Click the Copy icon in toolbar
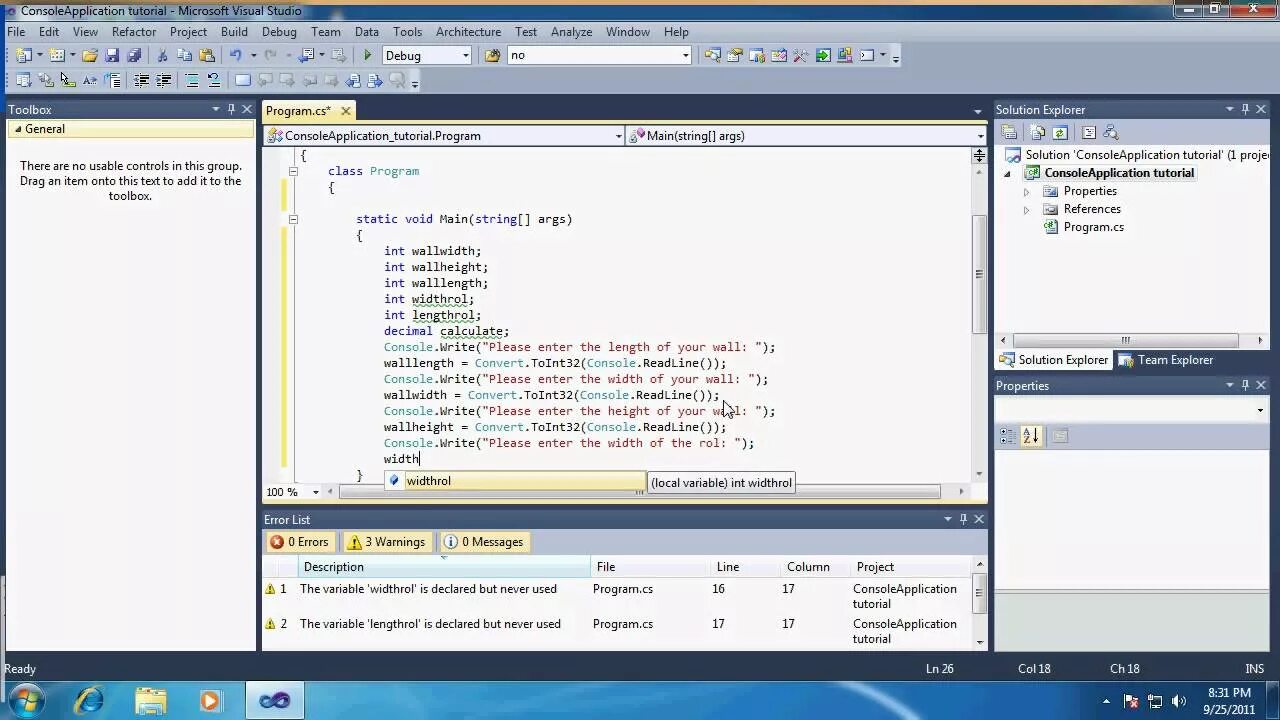The width and height of the screenshot is (1280, 720). coord(184,55)
